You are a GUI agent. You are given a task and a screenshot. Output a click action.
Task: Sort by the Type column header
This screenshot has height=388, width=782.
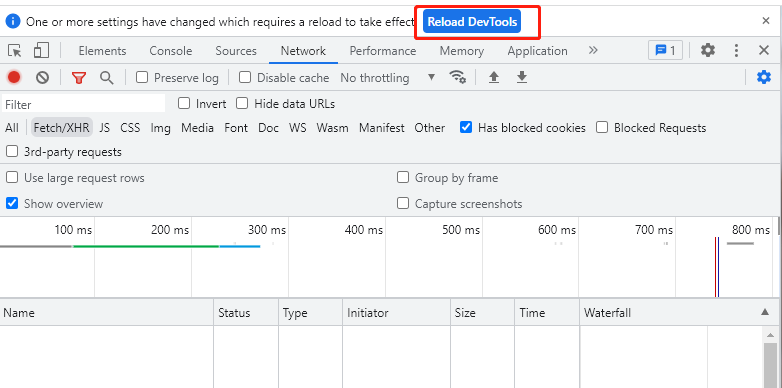310,313
